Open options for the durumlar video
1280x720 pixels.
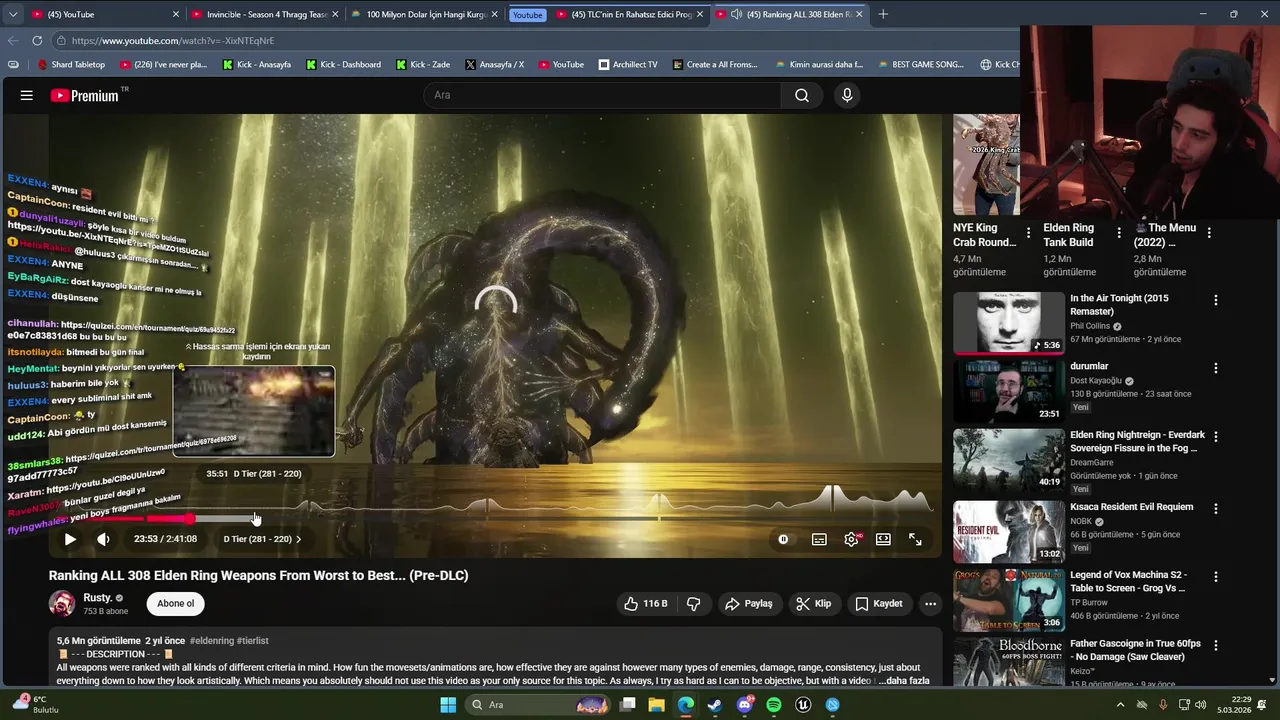pyautogui.click(x=1216, y=368)
